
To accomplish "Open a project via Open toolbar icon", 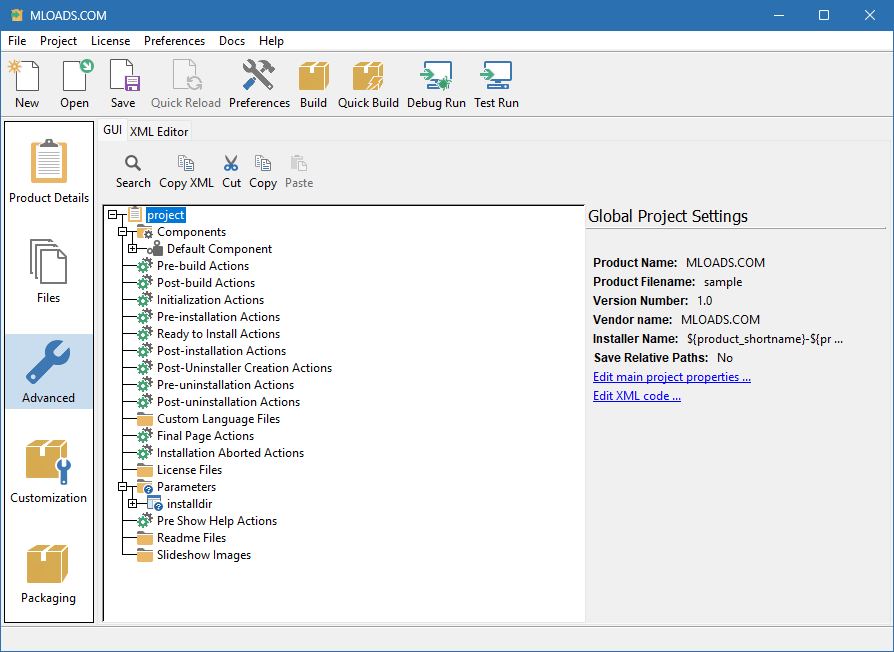I will click(76, 76).
